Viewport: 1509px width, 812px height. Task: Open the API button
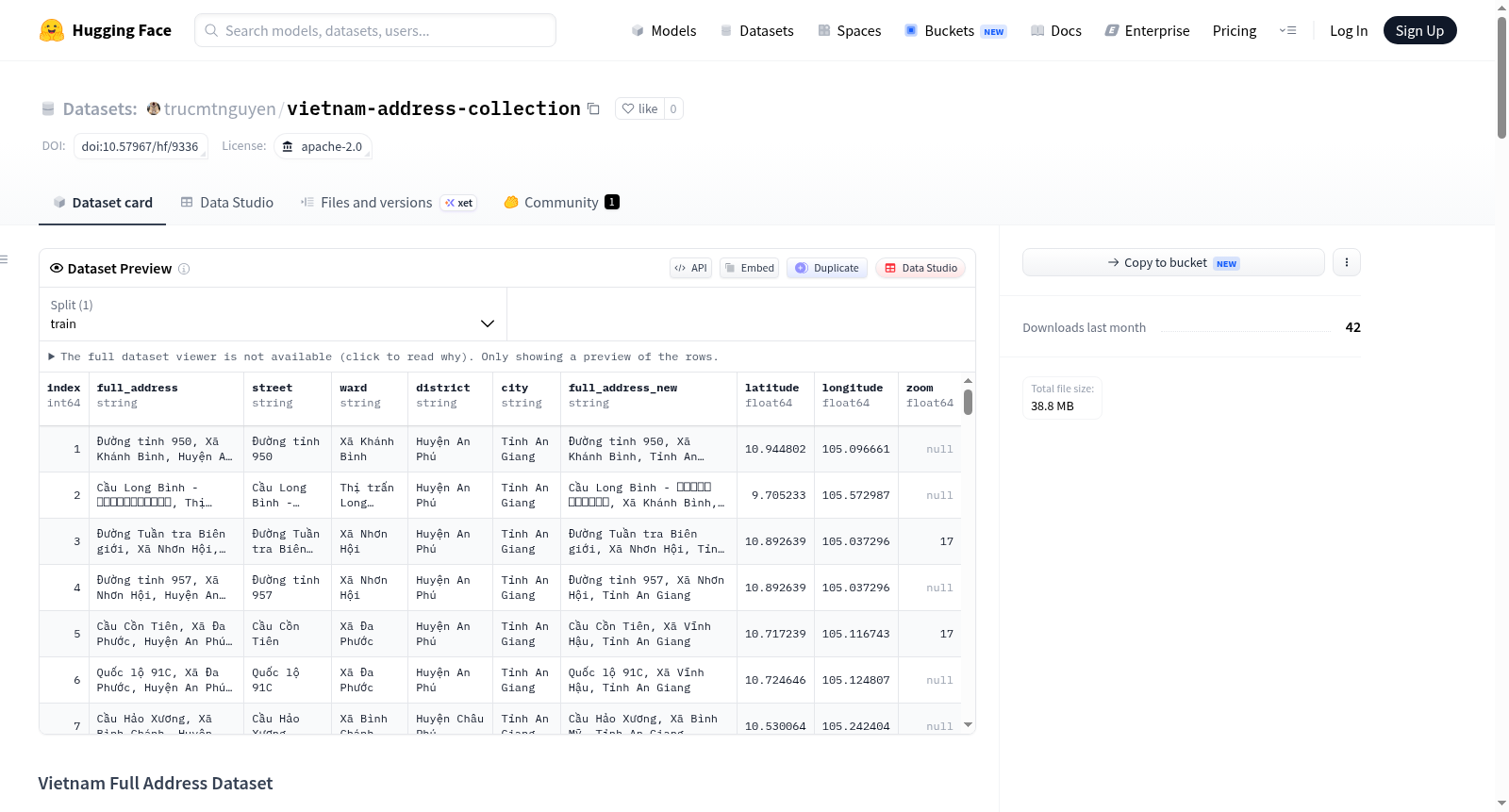click(x=690, y=268)
